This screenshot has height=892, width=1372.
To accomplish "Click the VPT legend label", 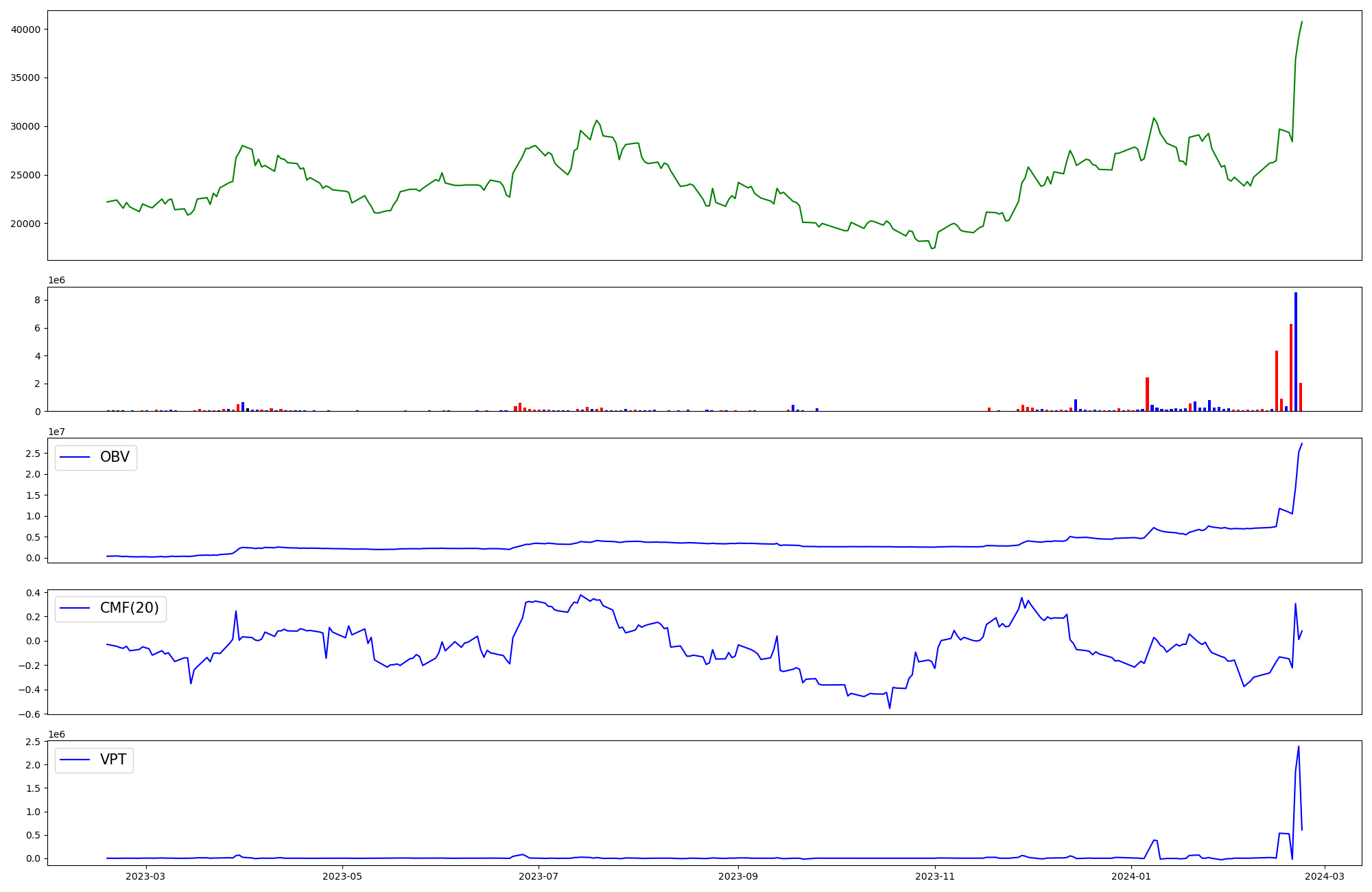I will pos(113,760).
